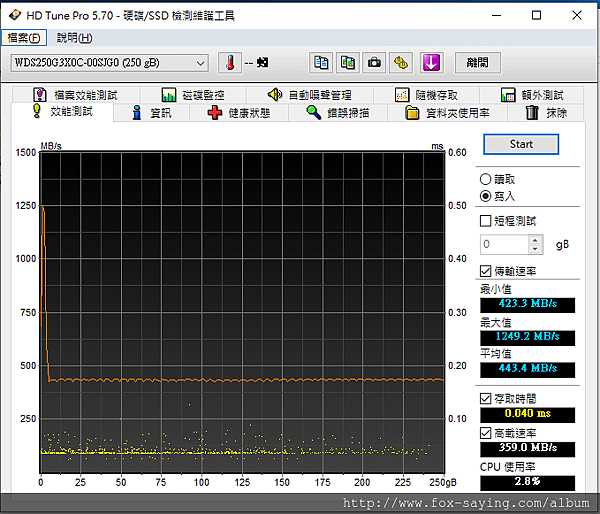Switch to the 錯誤掃描 tab
600x514 pixels.
(338, 113)
